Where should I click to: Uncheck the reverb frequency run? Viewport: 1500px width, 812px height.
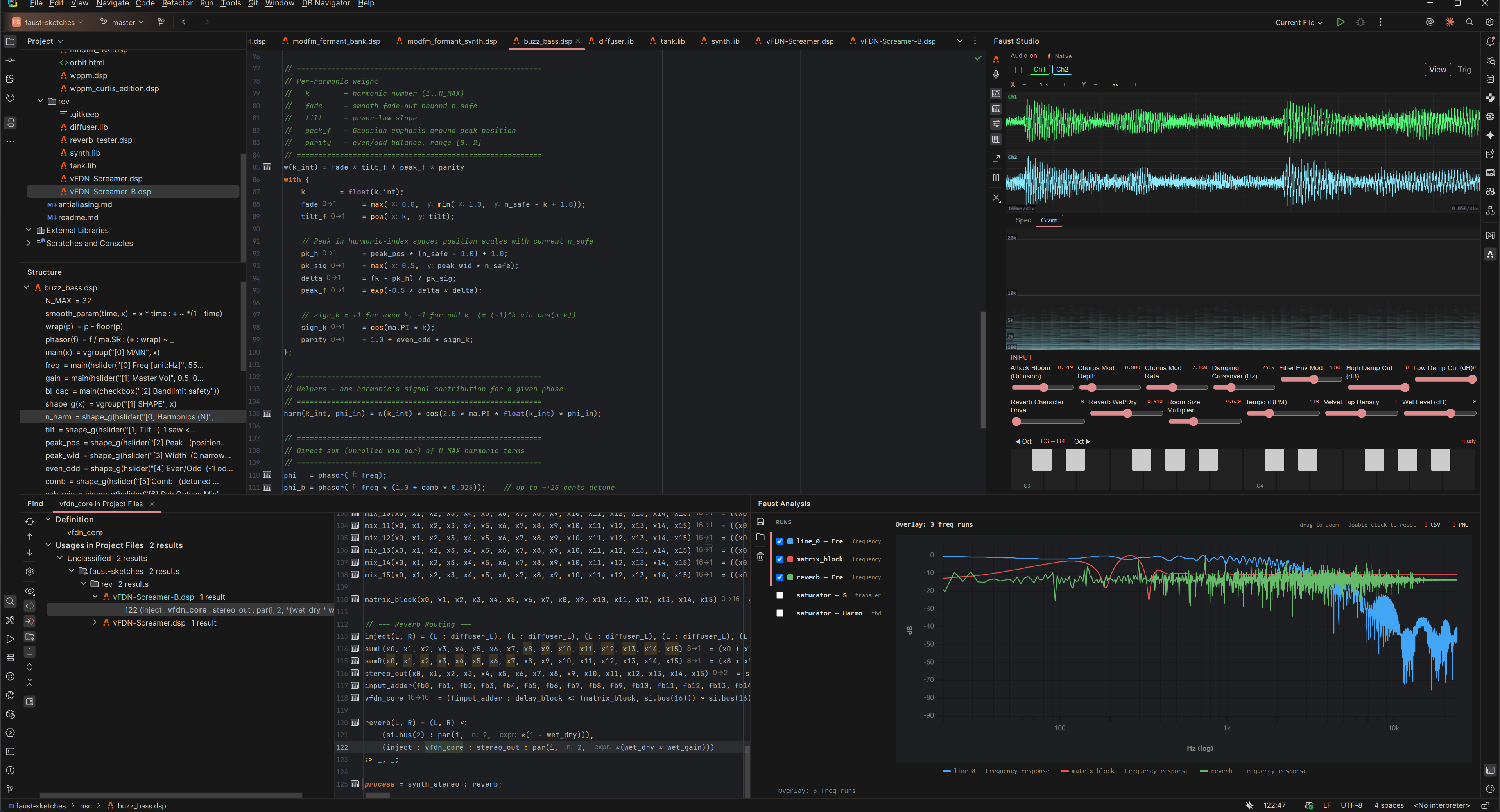point(780,578)
